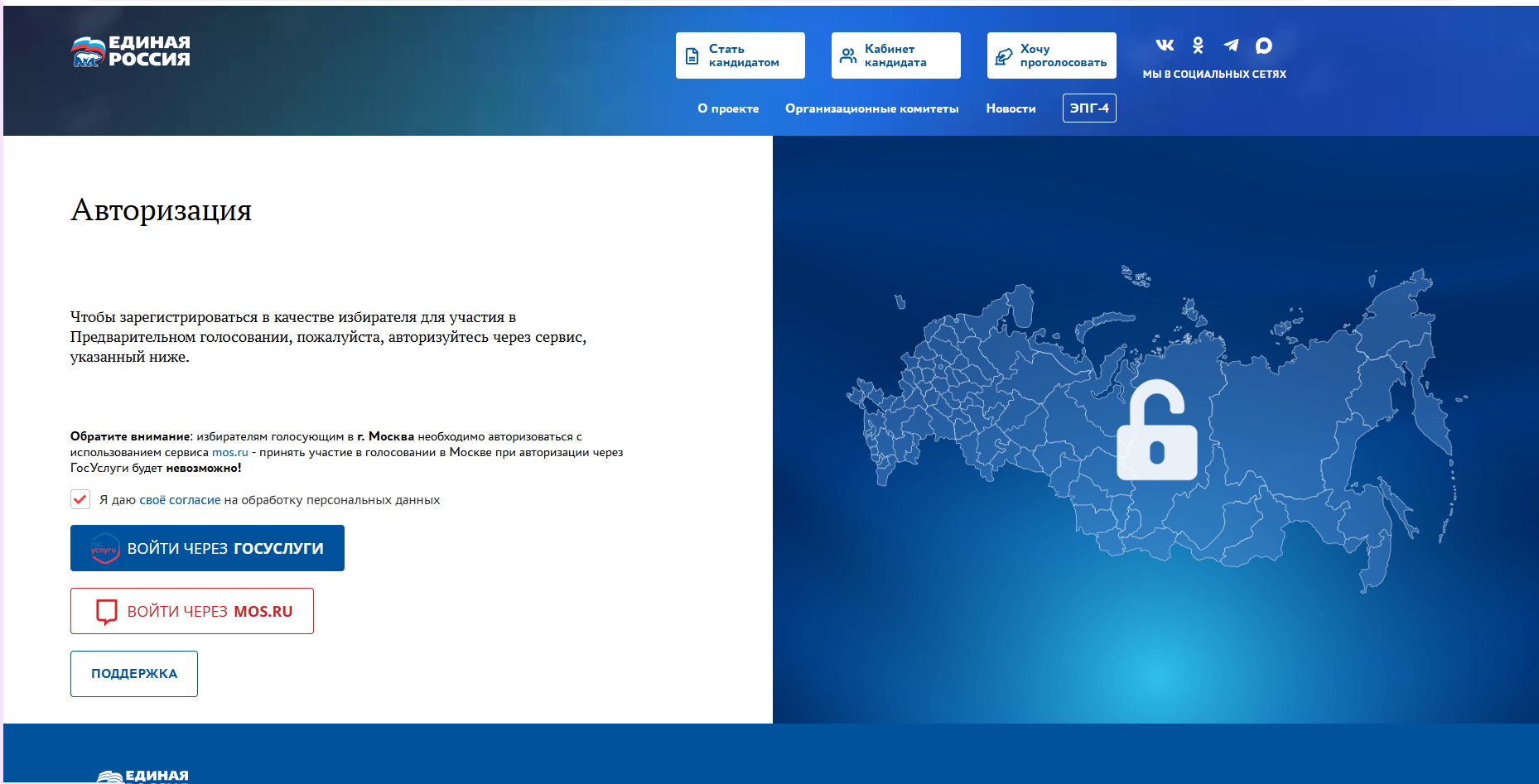Click the Единая Россия logo in header

click(x=131, y=51)
